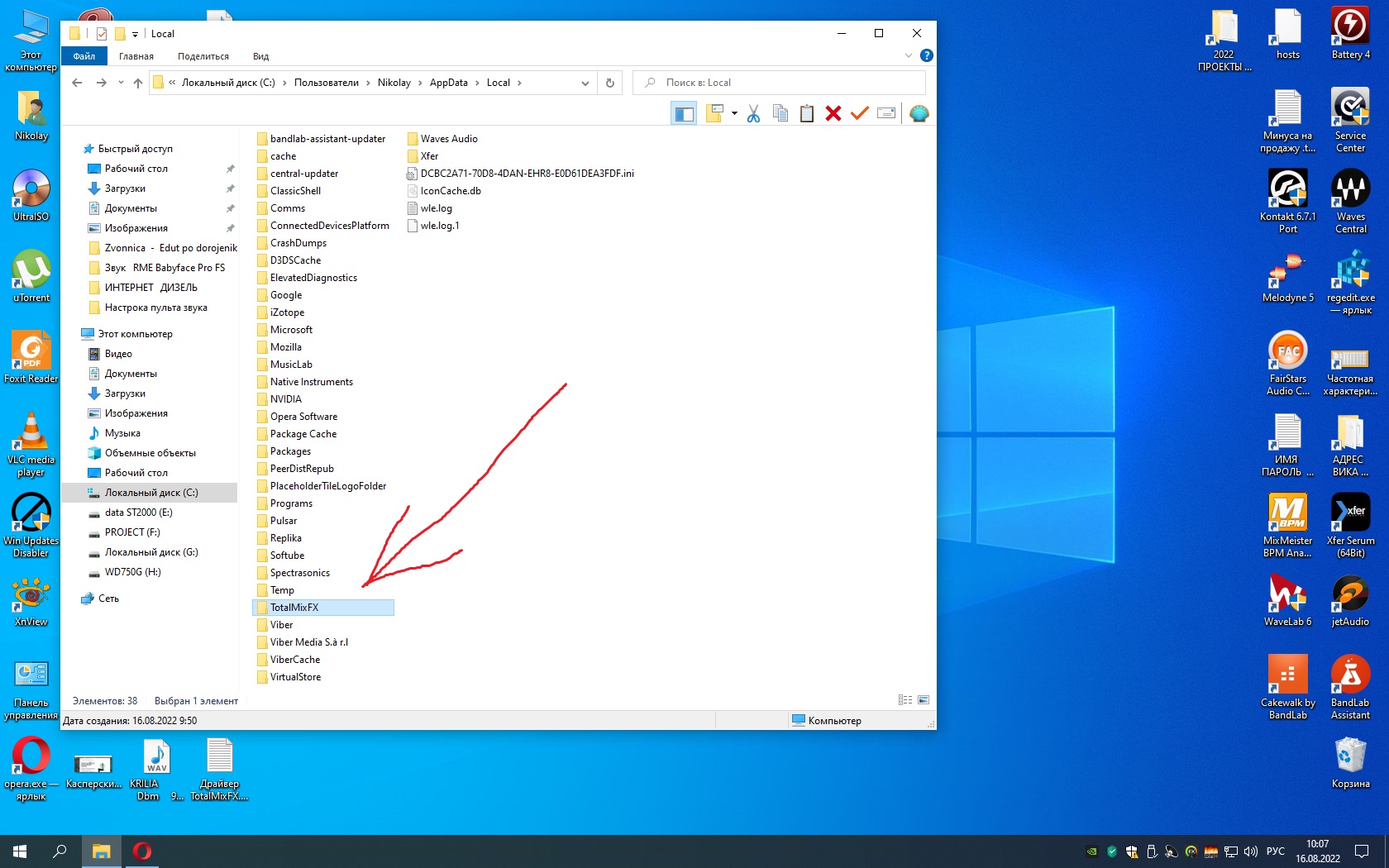The image size is (1389, 868).
Task: Select Быстрый доступ in the navigation pane
Action: pyautogui.click(x=136, y=149)
